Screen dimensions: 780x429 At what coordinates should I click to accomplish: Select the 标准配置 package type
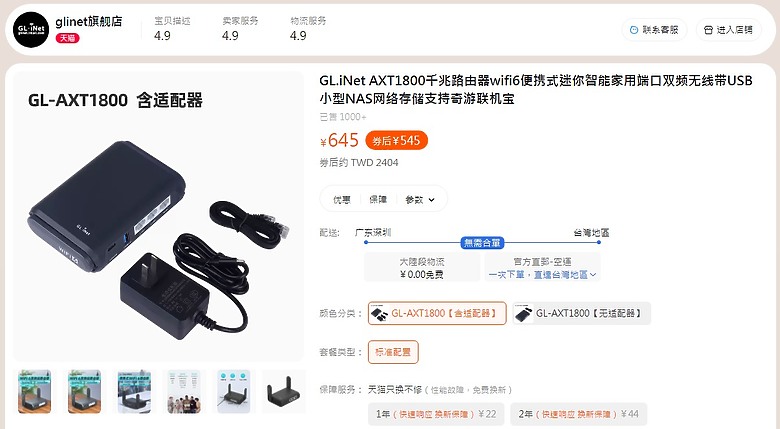393,352
